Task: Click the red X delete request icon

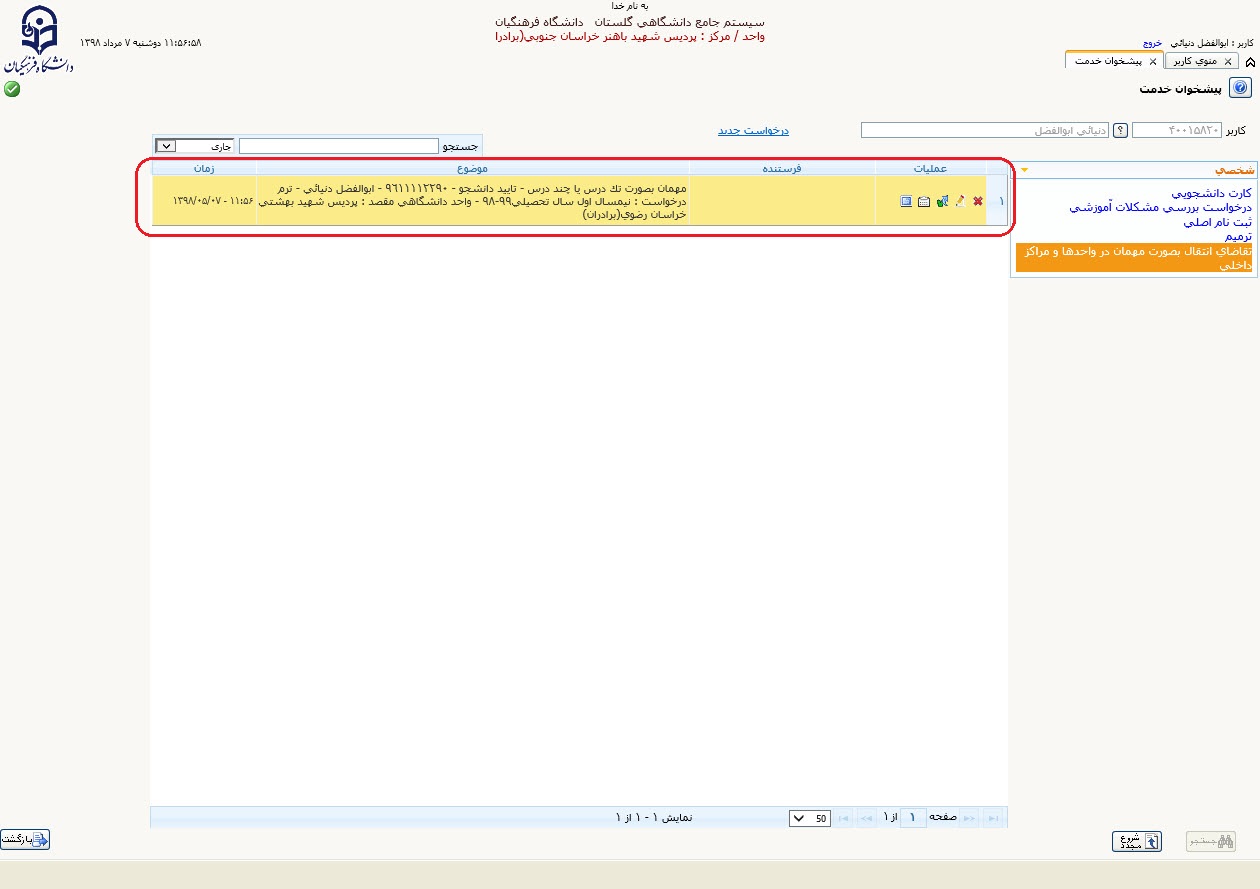Action: pos(978,201)
